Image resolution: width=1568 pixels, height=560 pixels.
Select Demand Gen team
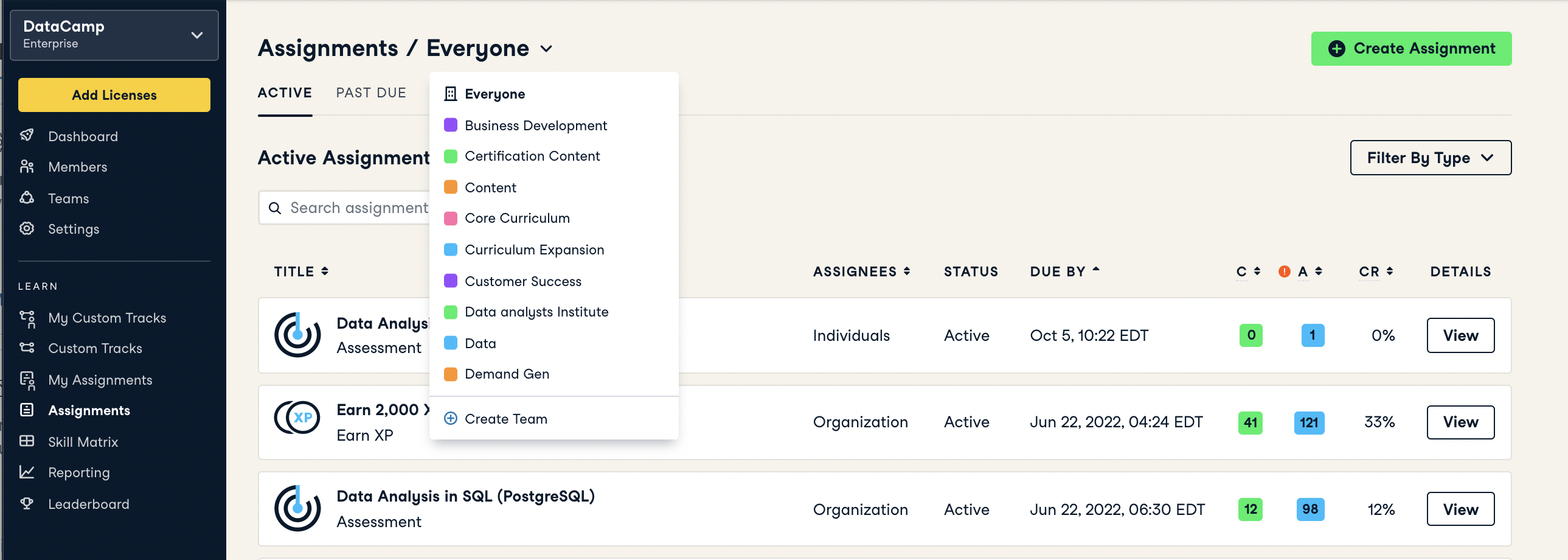tap(554, 374)
